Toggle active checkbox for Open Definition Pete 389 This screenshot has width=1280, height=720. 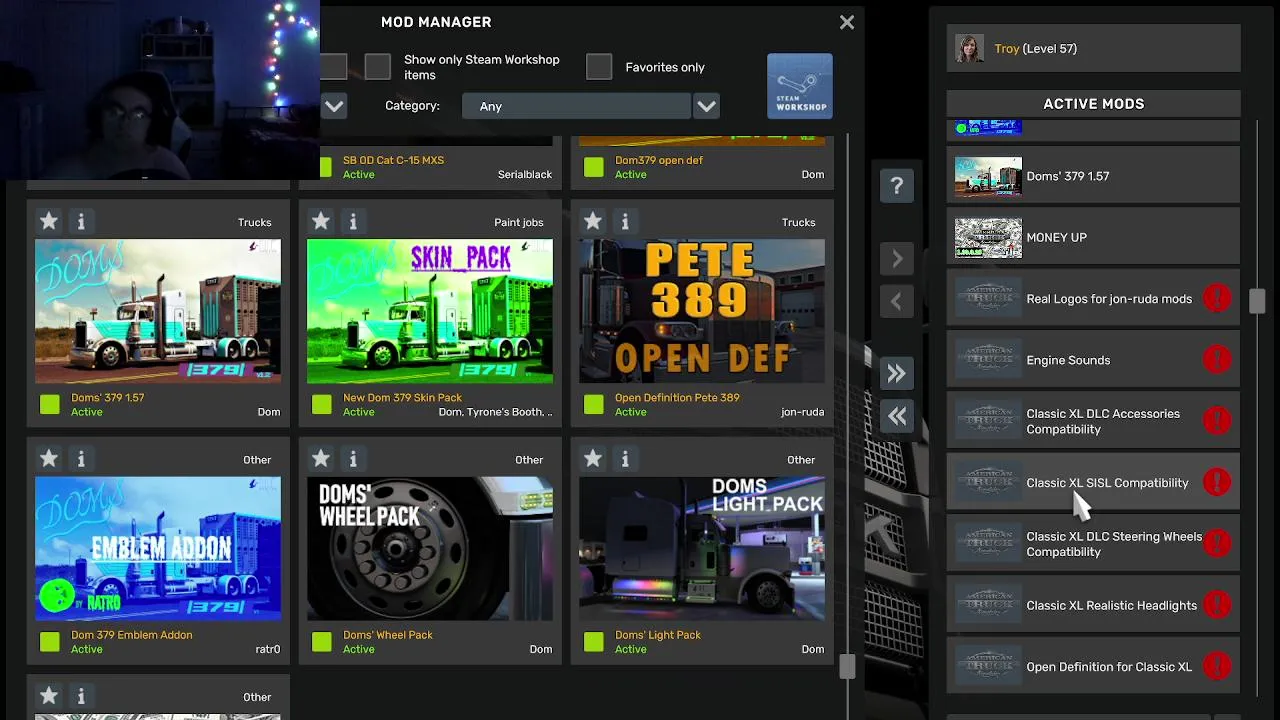click(x=593, y=404)
